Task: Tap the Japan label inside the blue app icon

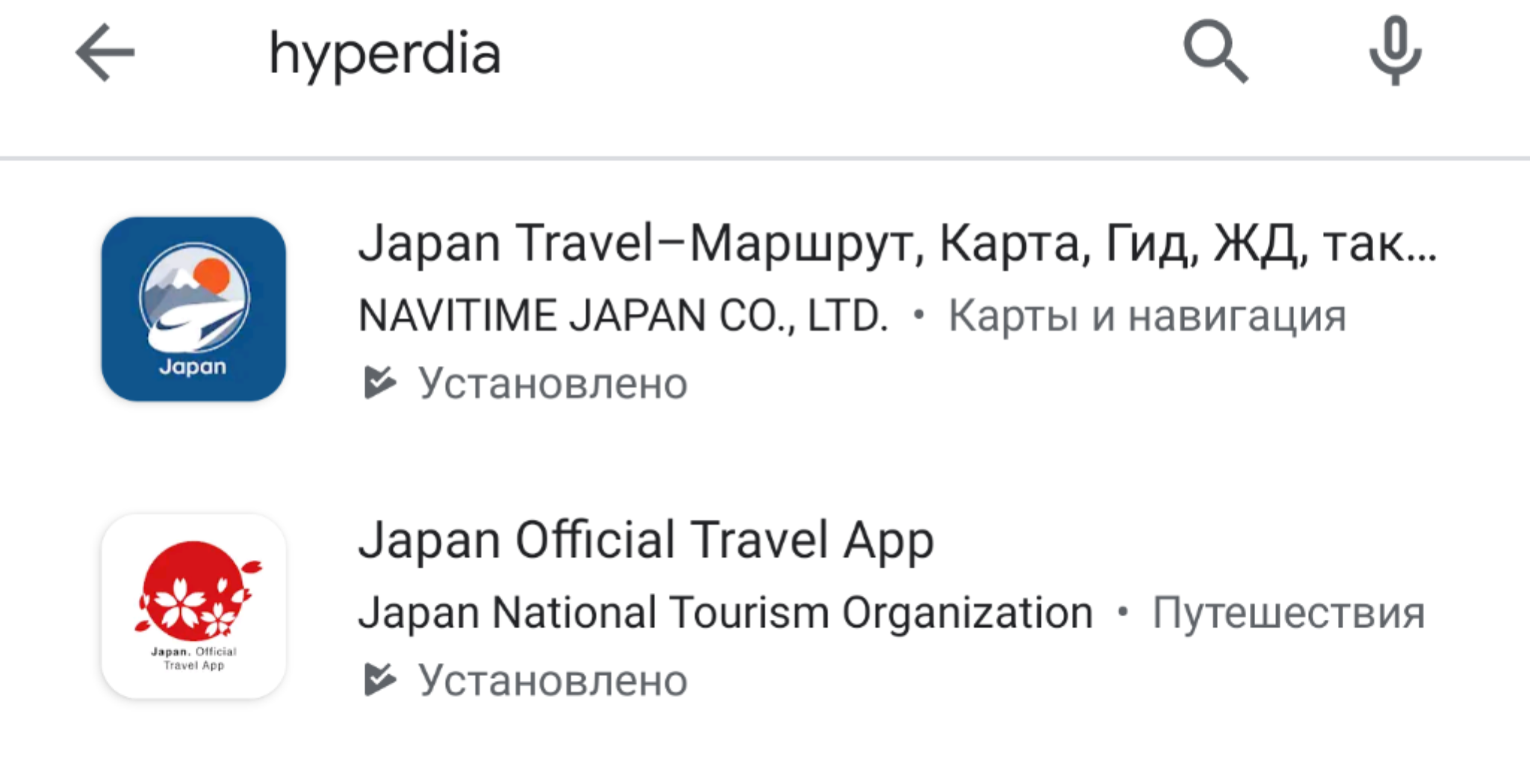Action: 193,367
